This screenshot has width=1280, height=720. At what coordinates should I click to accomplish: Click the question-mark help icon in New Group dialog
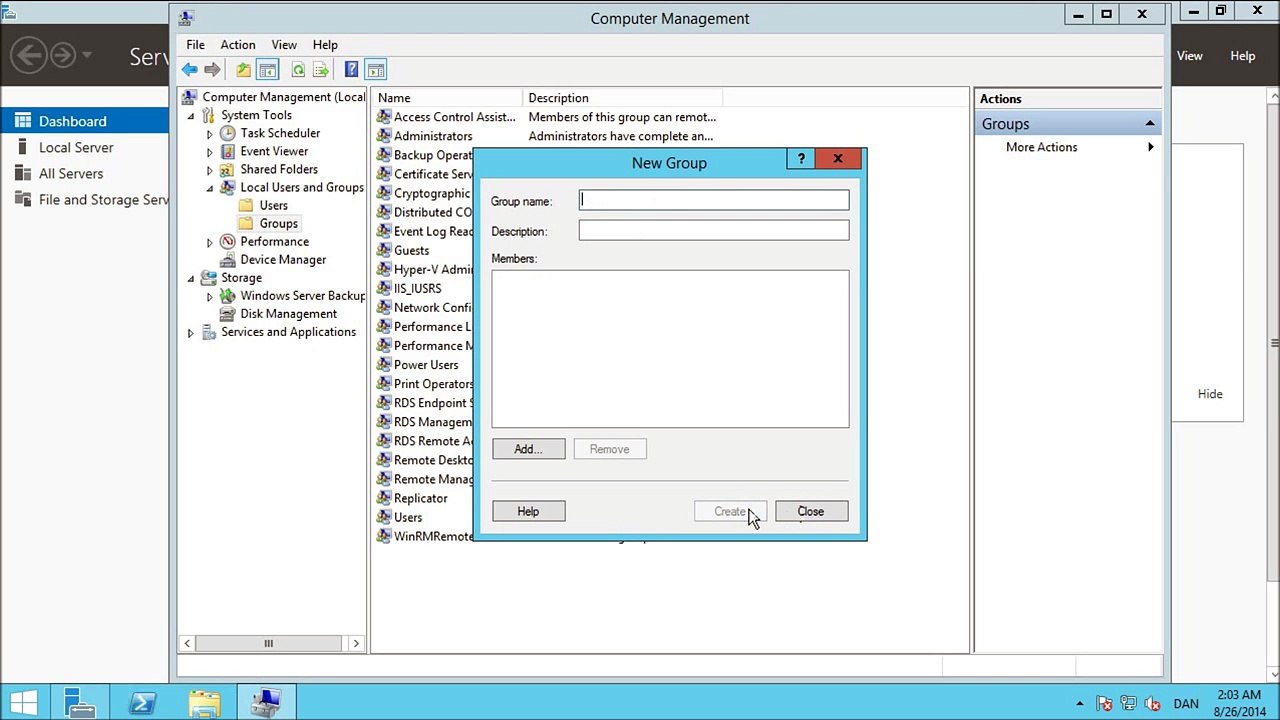point(801,159)
